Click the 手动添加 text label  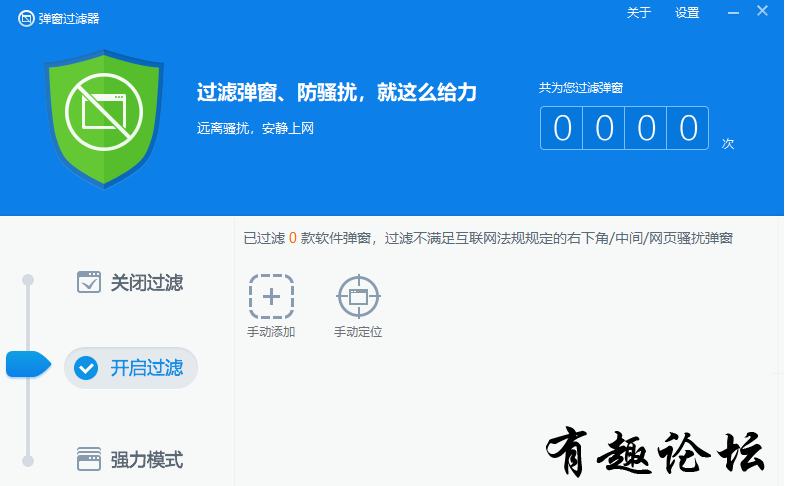point(271,332)
